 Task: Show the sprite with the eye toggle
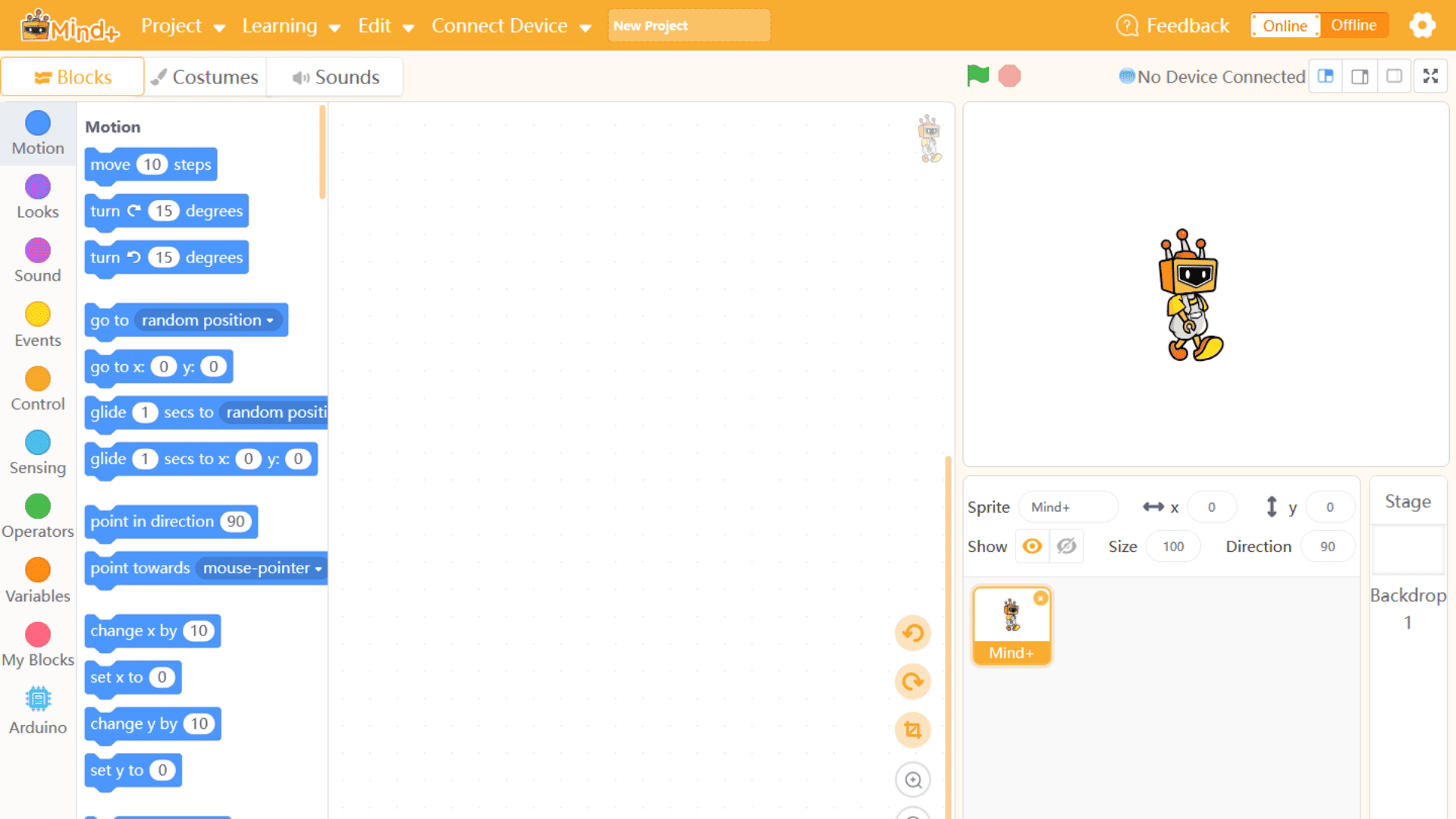point(1032,546)
